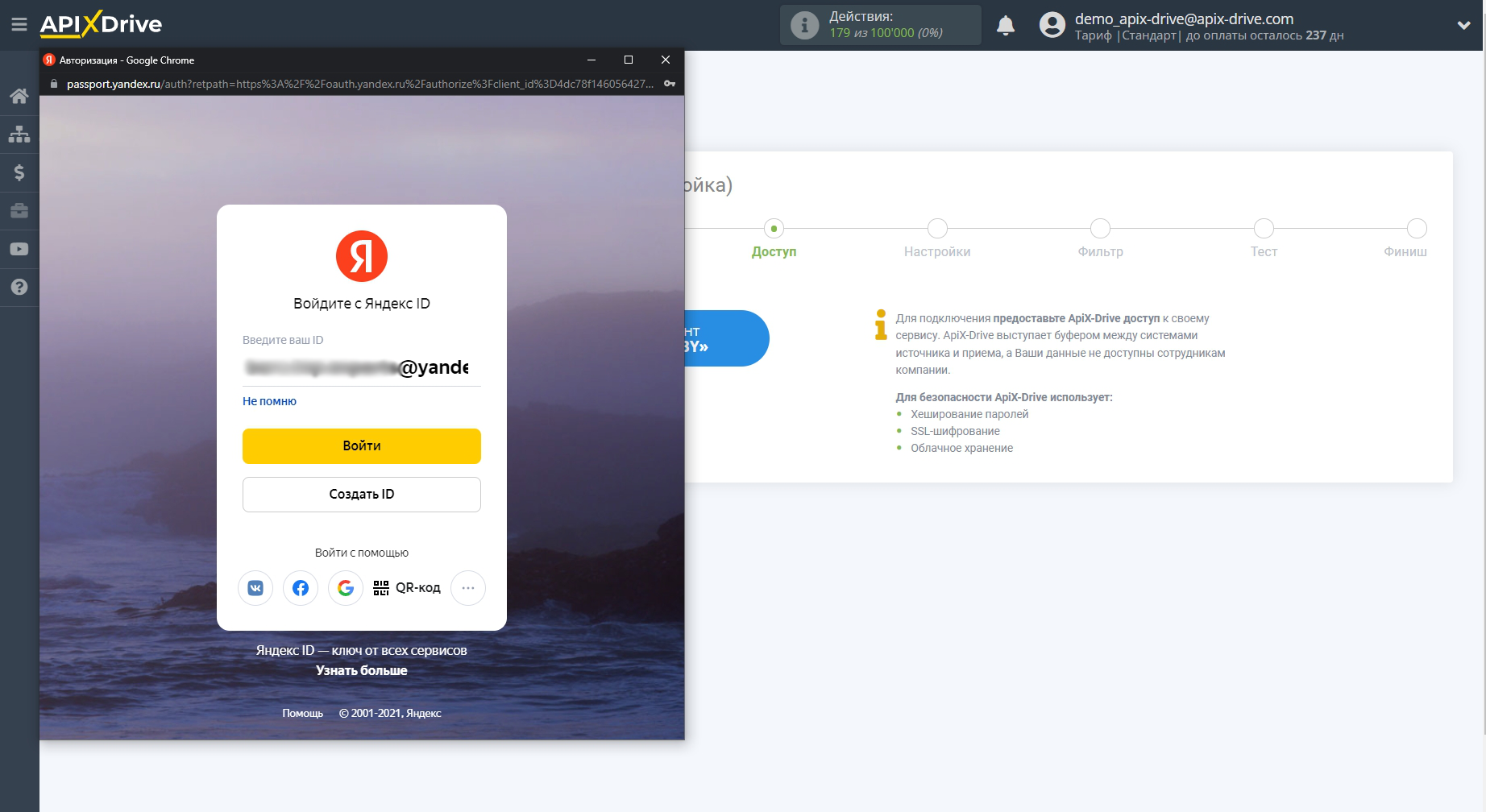
Task: Click the Создать ID button
Action: click(362, 495)
